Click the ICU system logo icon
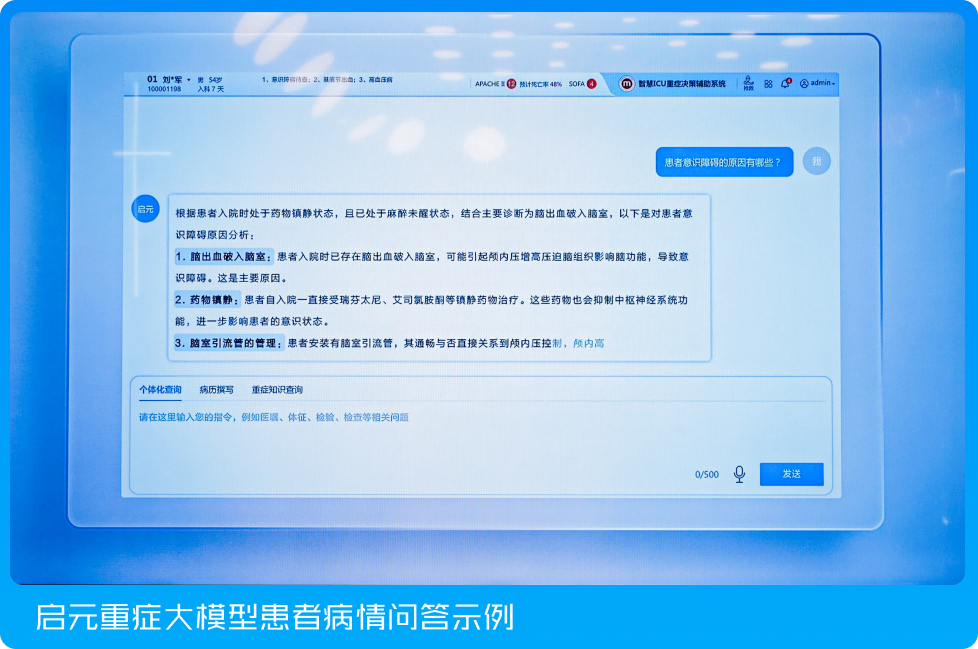Screen dimensions: 978x649 (627, 84)
